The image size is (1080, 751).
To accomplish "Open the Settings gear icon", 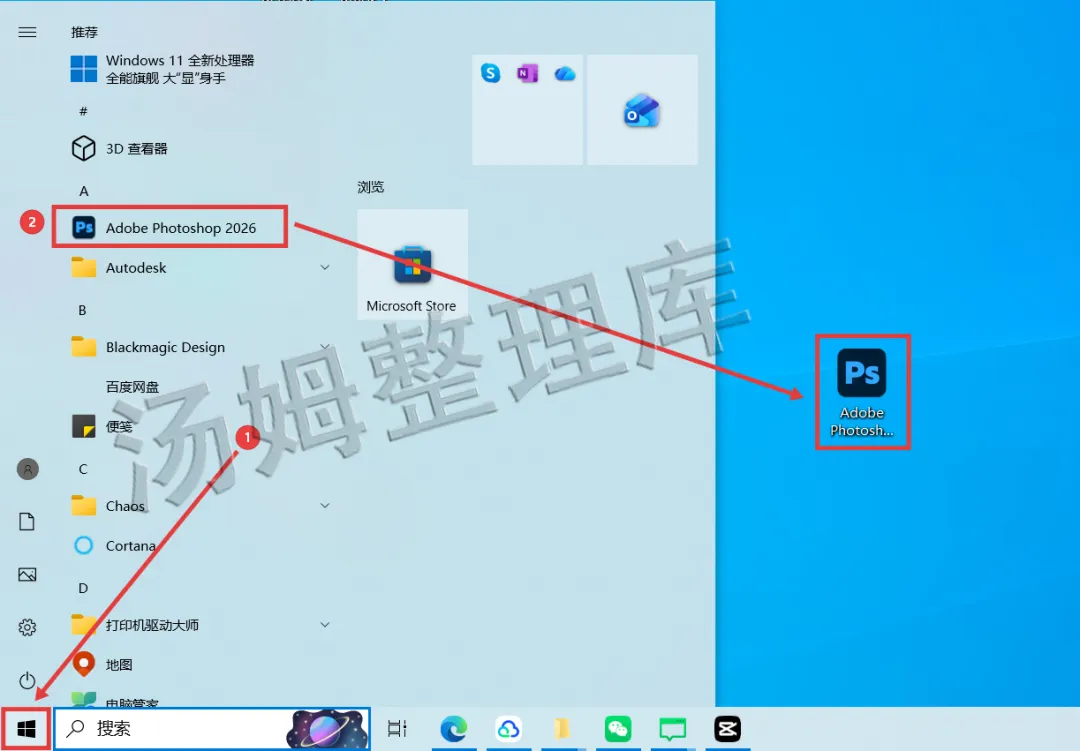I will [28, 627].
